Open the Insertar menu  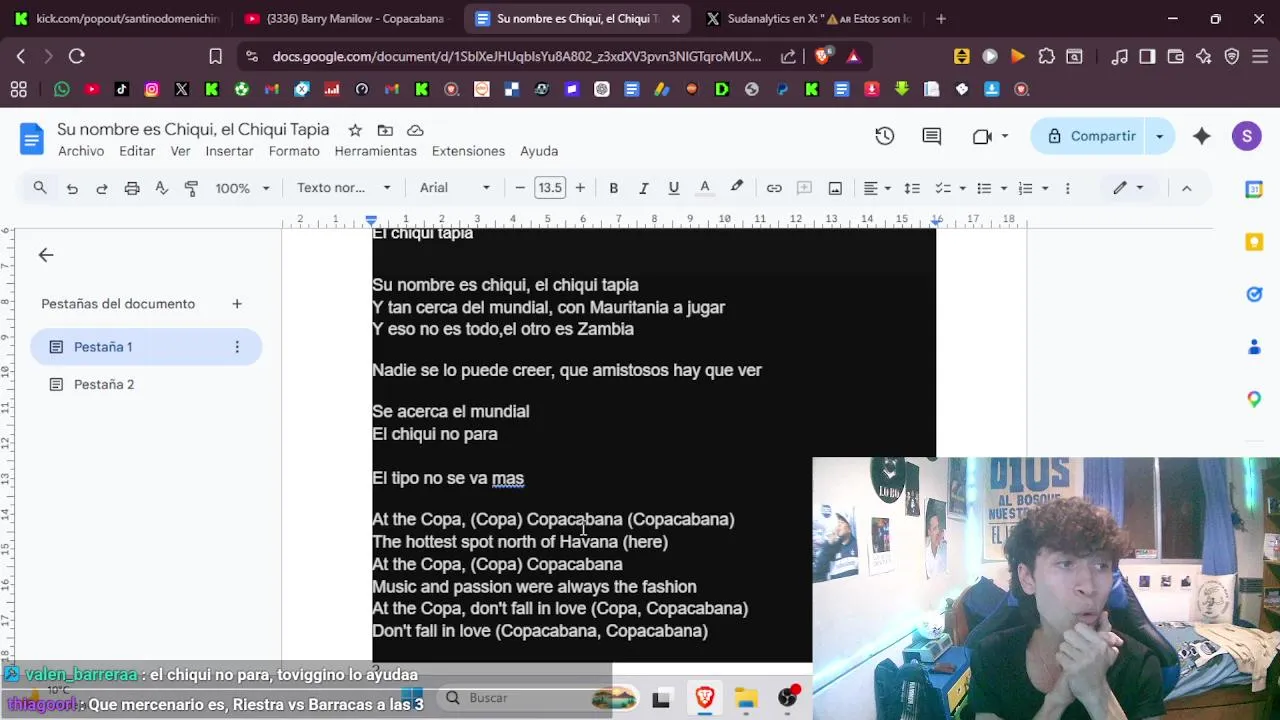229,151
